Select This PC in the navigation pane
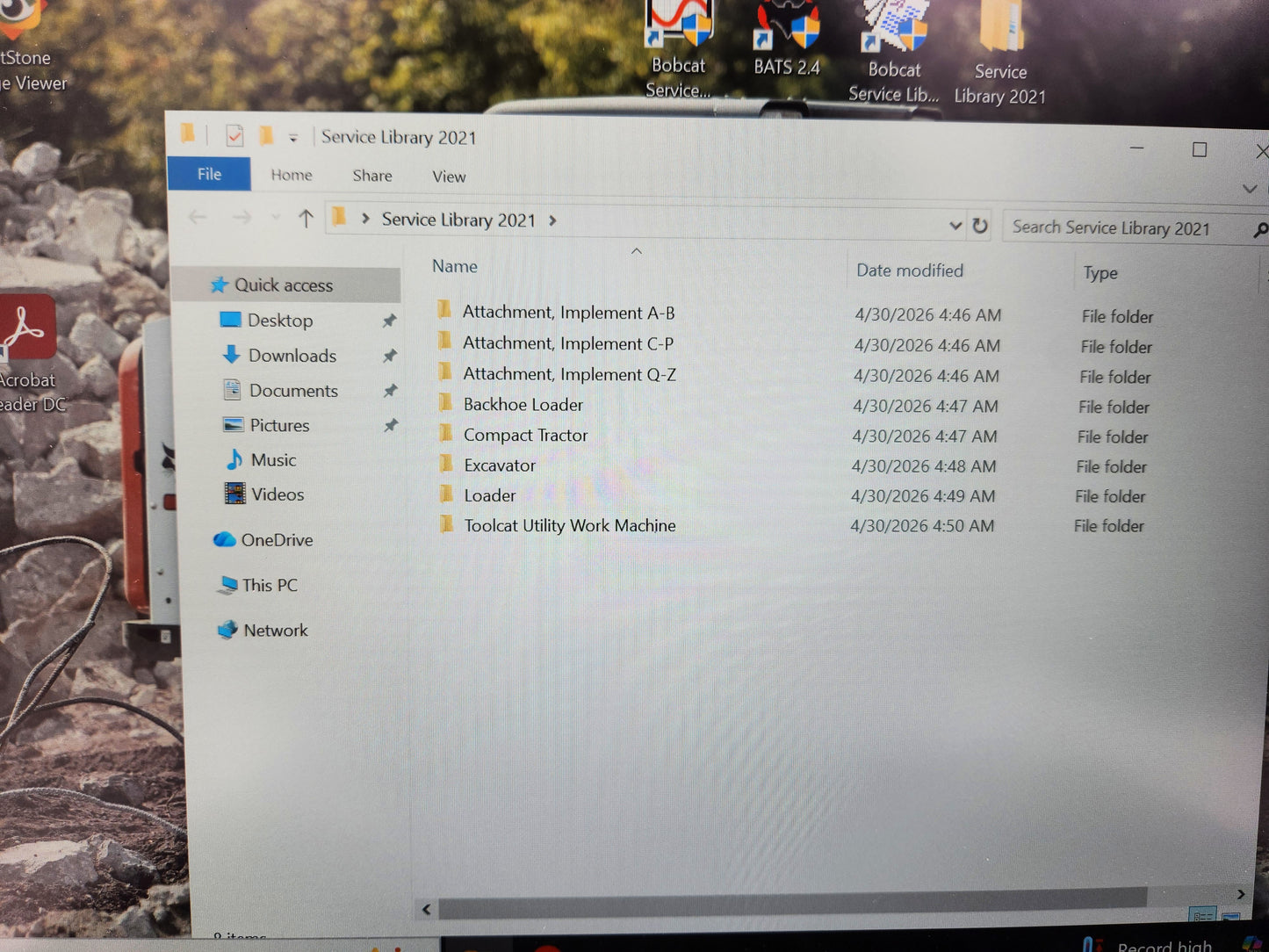Image resolution: width=1269 pixels, height=952 pixels. coord(269,585)
